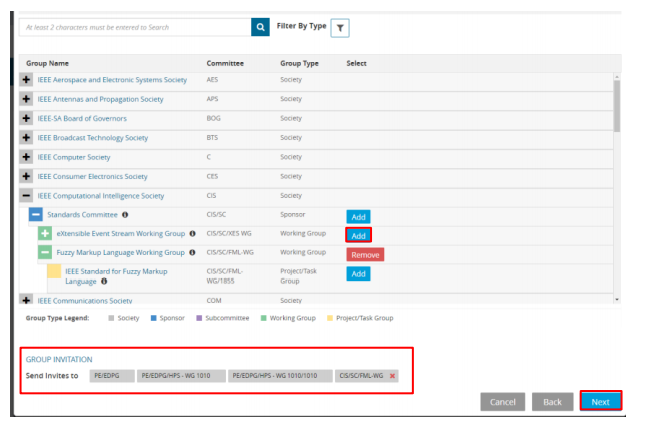Click the search text field
Viewport: 647px width, 429px height.
[x=135, y=27]
